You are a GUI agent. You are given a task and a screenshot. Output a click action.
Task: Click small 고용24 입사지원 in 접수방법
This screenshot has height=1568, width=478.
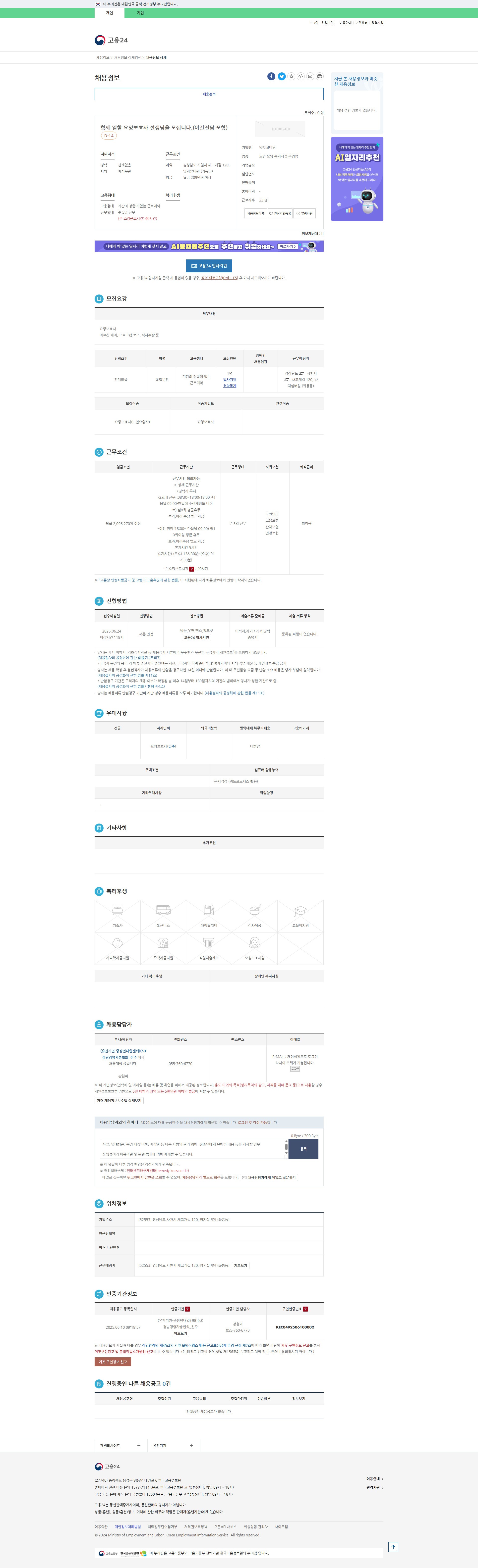point(197,638)
